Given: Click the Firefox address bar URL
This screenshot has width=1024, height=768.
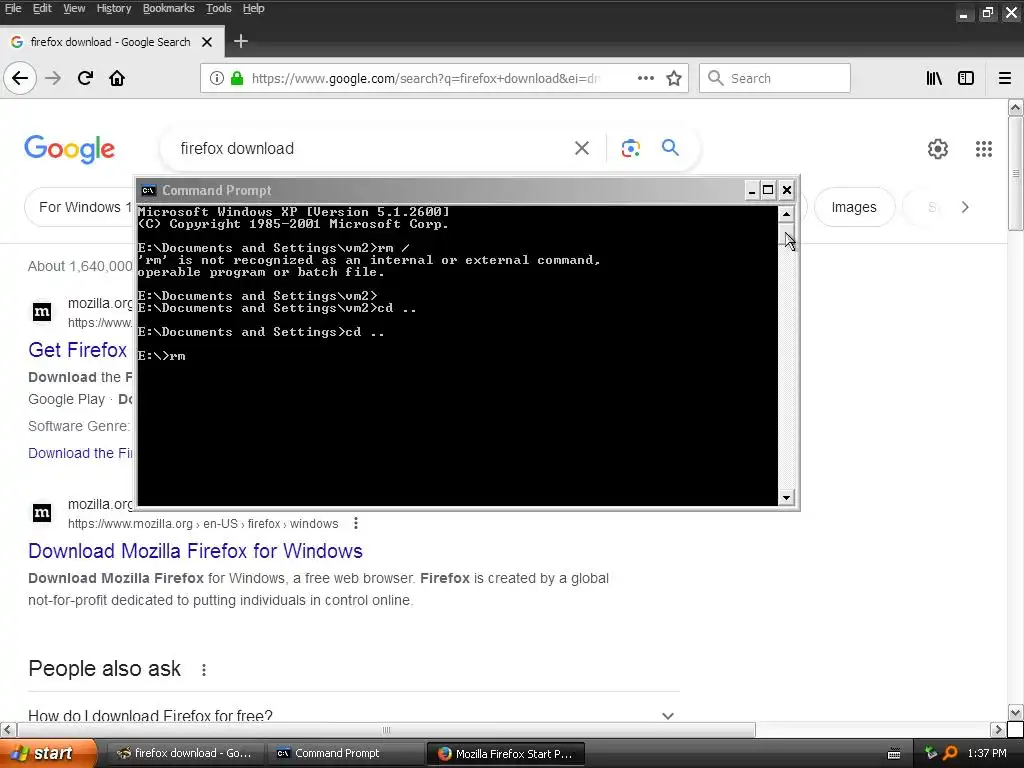Looking at the screenshot, I should (x=426, y=78).
